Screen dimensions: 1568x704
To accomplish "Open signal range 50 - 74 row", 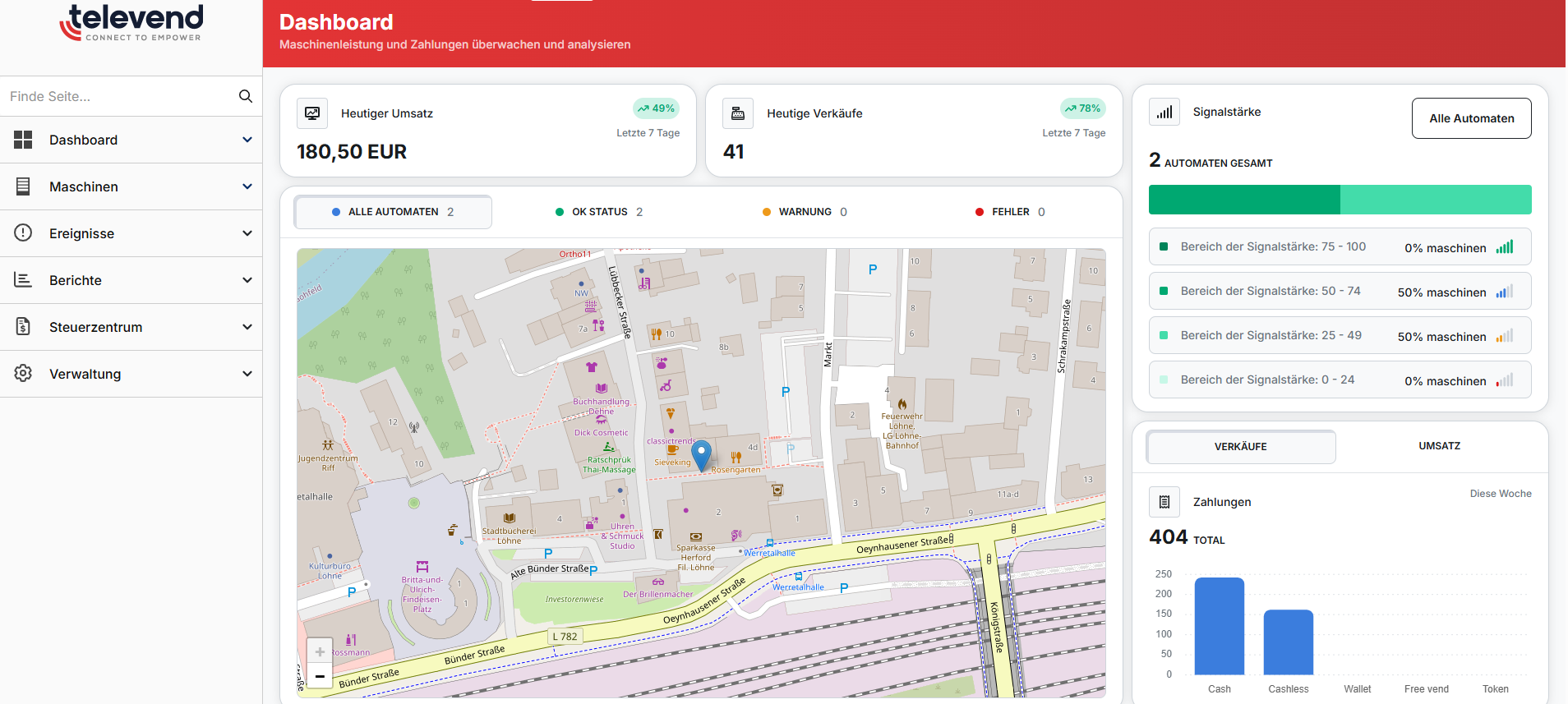I will click(1340, 291).
